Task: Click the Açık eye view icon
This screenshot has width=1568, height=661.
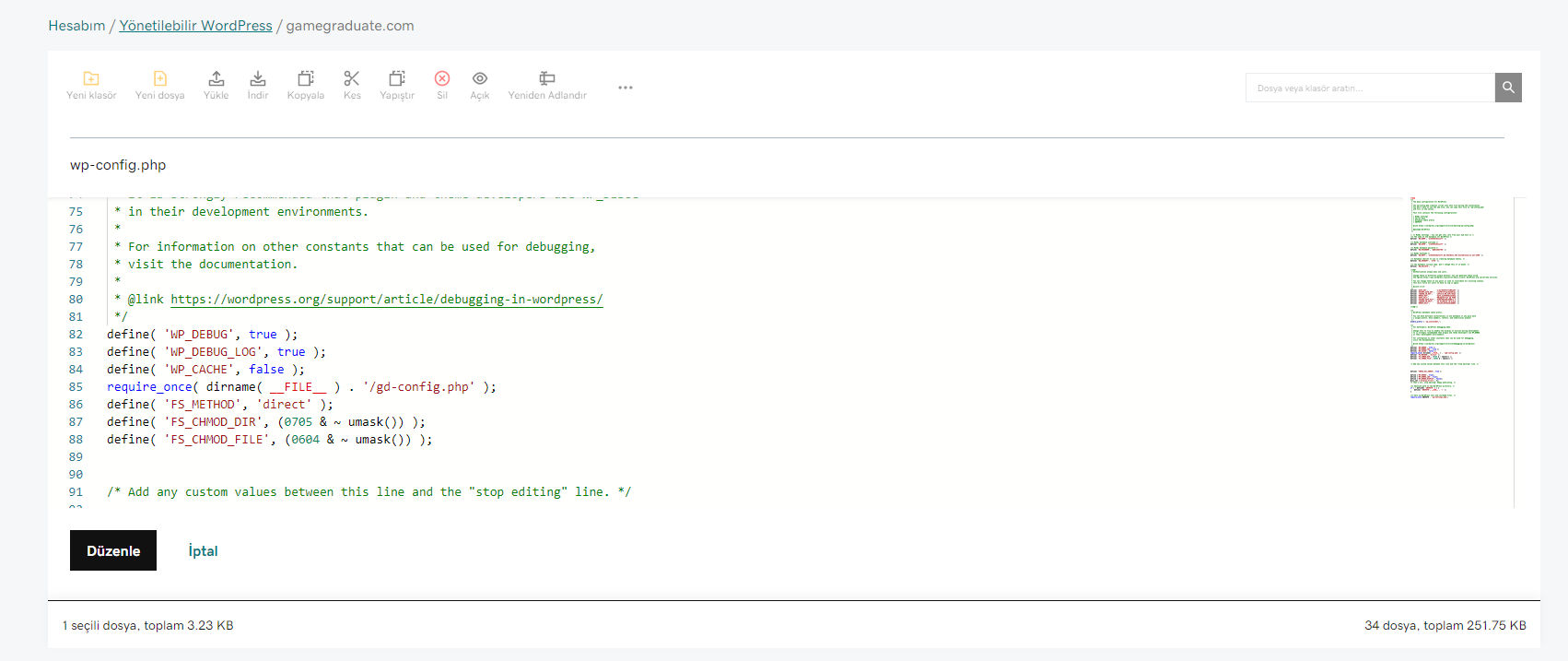Action: (x=480, y=78)
